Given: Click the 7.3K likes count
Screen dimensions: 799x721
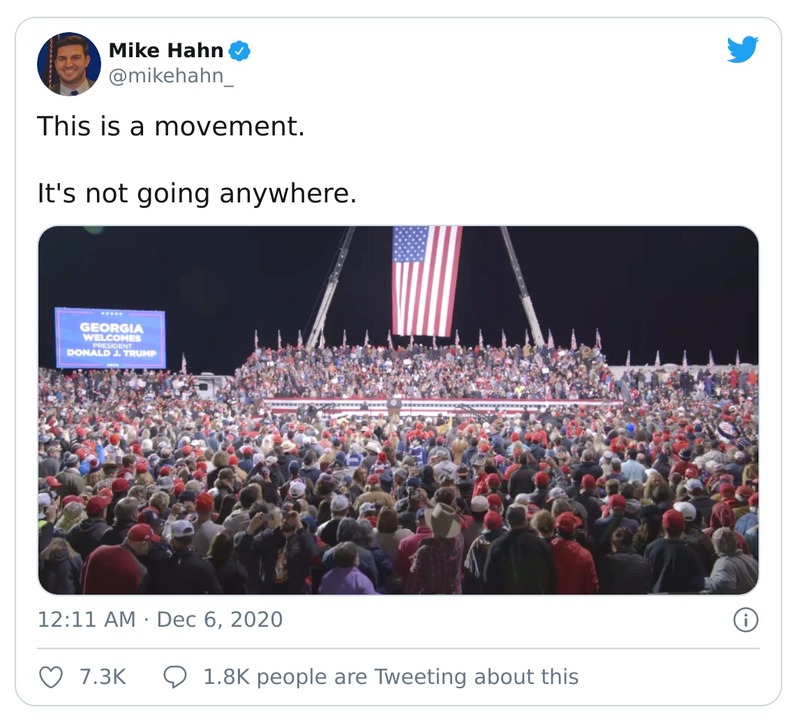Looking at the screenshot, I should [x=102, y=677].
